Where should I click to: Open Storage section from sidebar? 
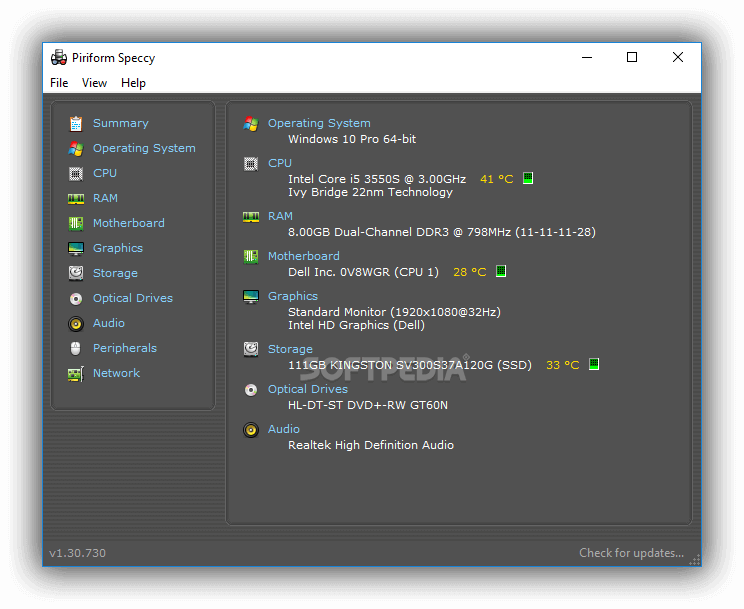point(115,273)
